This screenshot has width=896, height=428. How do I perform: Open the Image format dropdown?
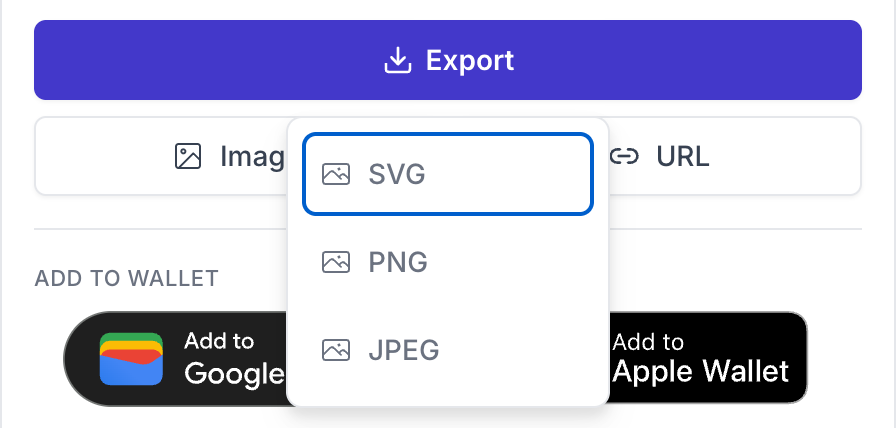pyautogui.click(x=162, y=156)
